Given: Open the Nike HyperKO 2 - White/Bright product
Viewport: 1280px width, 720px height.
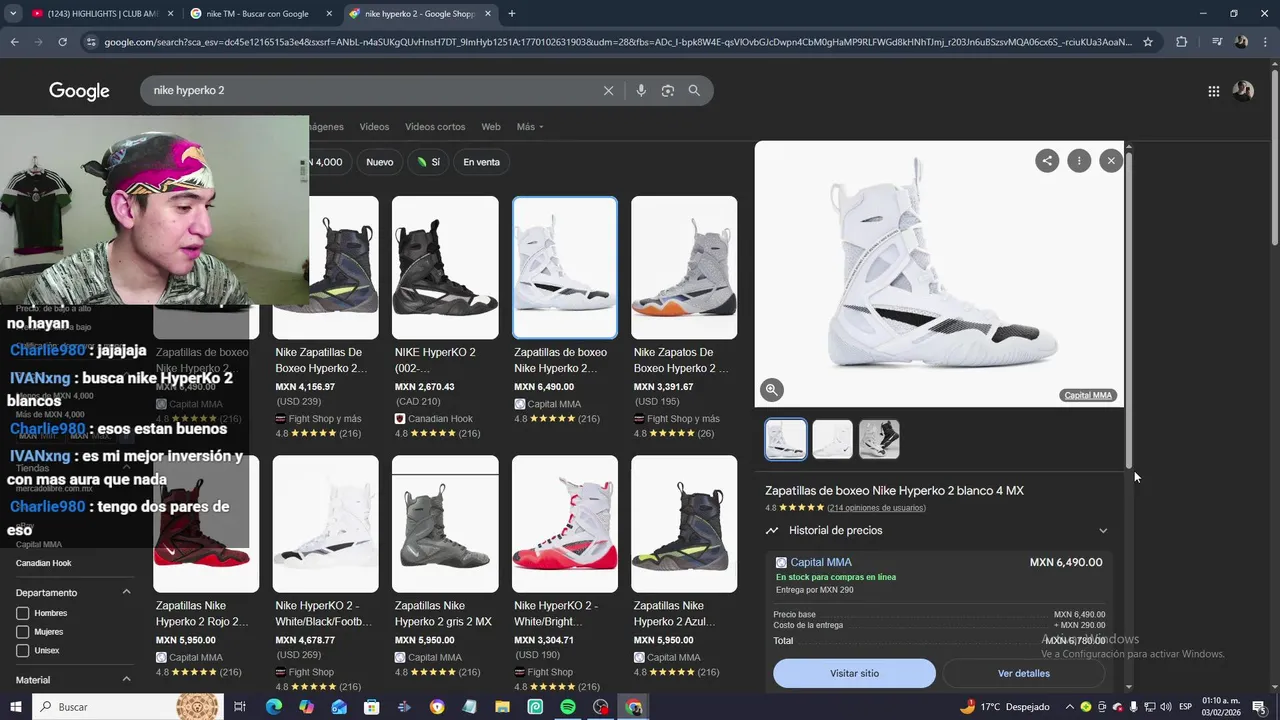Looking at the screenshot, I should [565, 573].
